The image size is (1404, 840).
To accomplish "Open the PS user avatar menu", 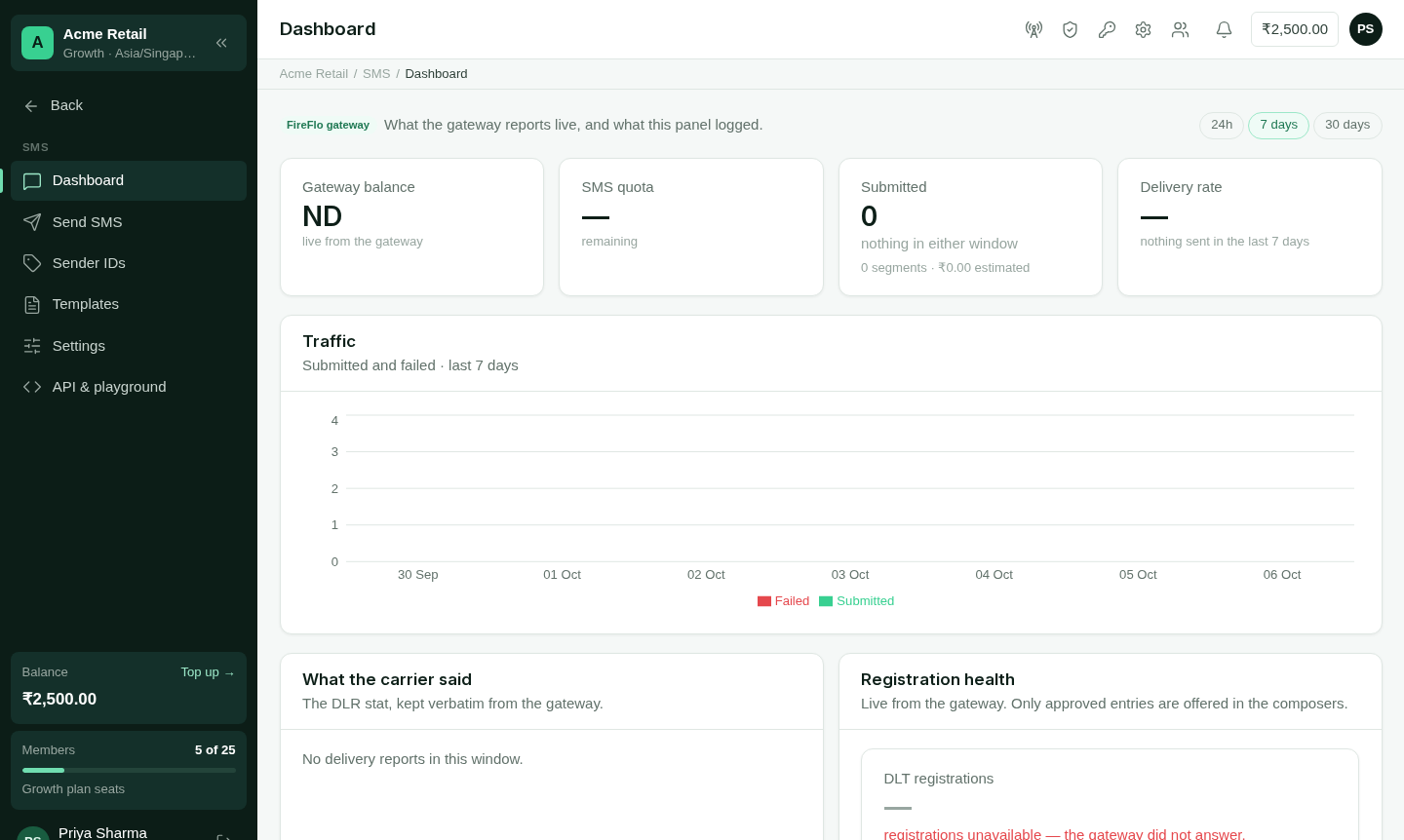I will point(1366,29).
